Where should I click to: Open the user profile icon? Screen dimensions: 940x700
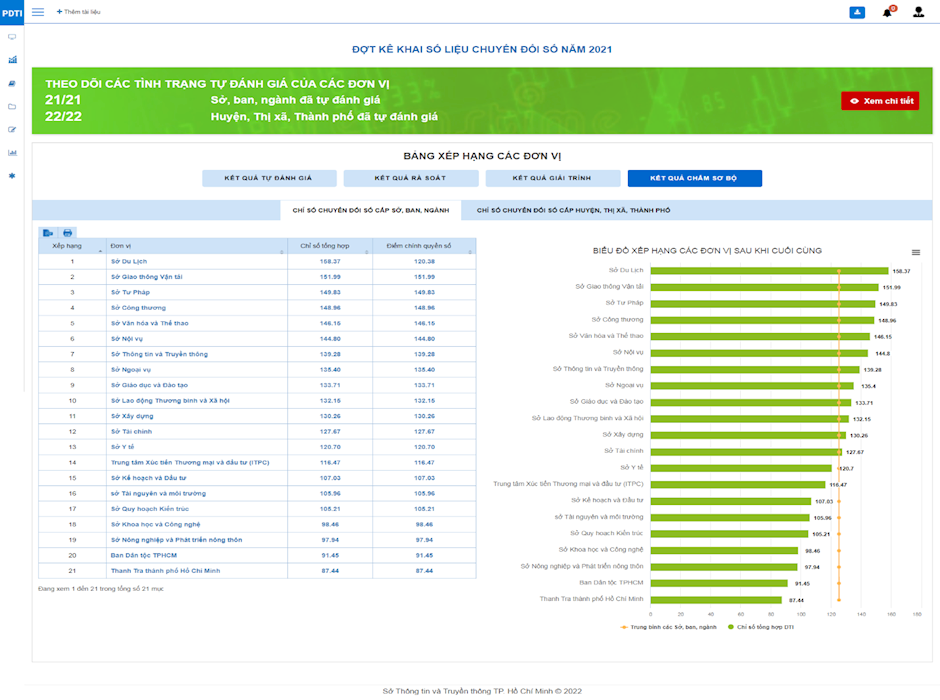tap(918, 12)
